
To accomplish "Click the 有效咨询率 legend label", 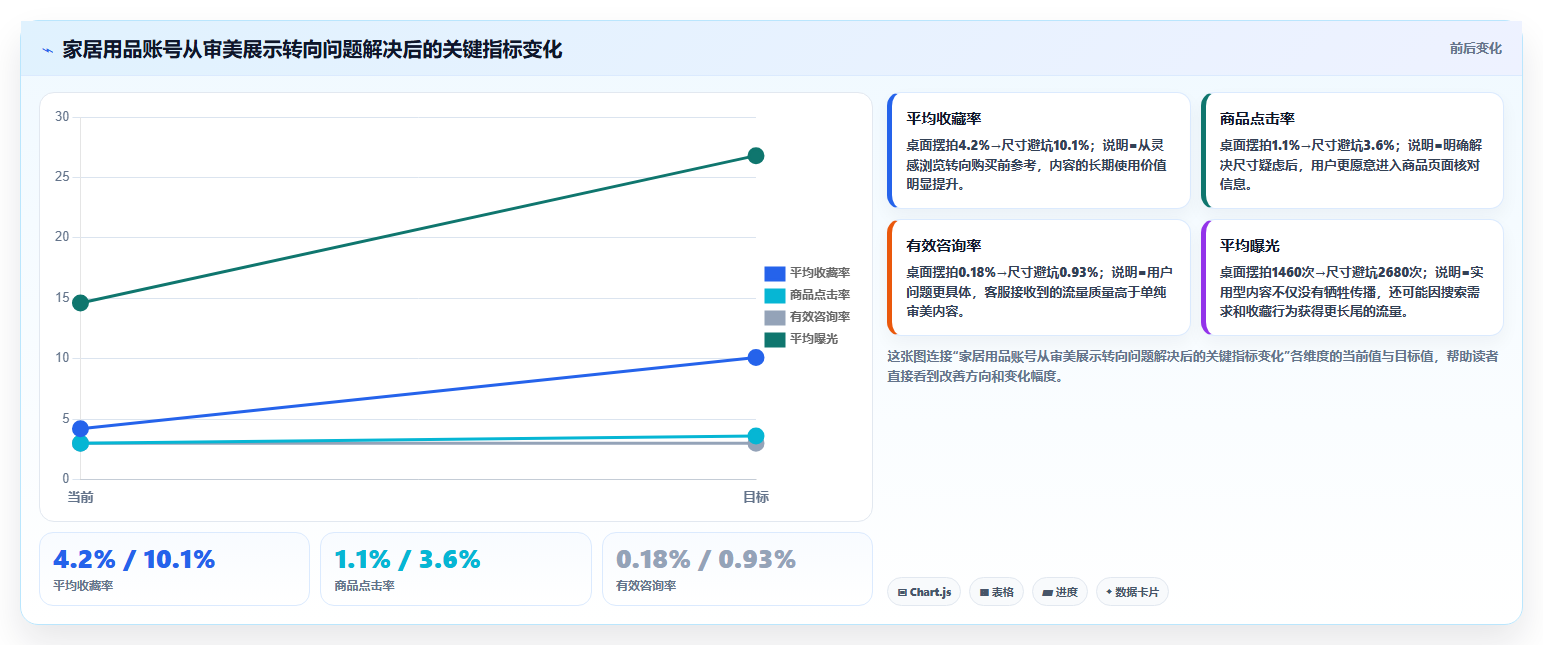I will coord(820,317).
